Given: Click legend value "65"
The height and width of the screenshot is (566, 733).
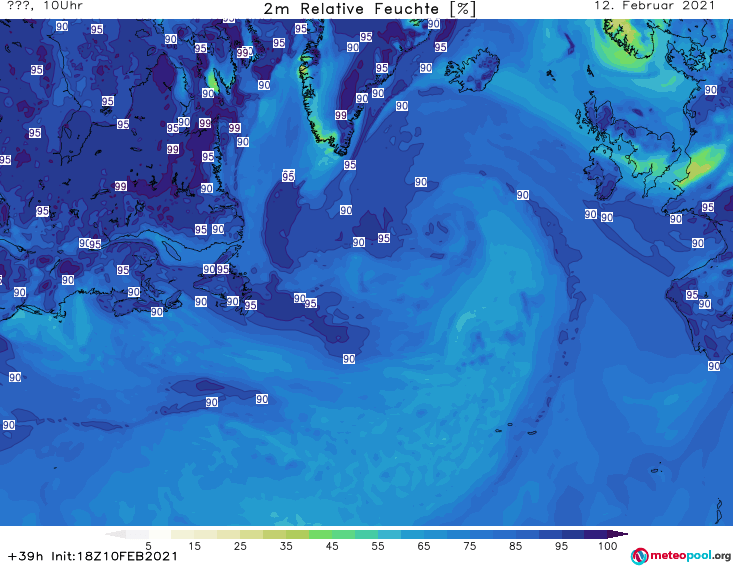Looking at the screenshot, I should pos(424,546).
